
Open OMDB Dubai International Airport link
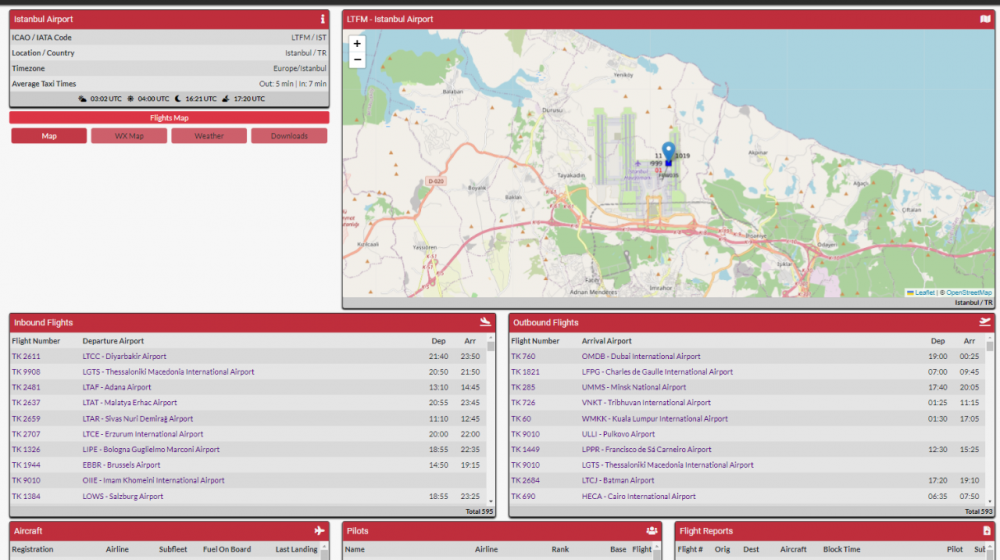coord(641,356)
